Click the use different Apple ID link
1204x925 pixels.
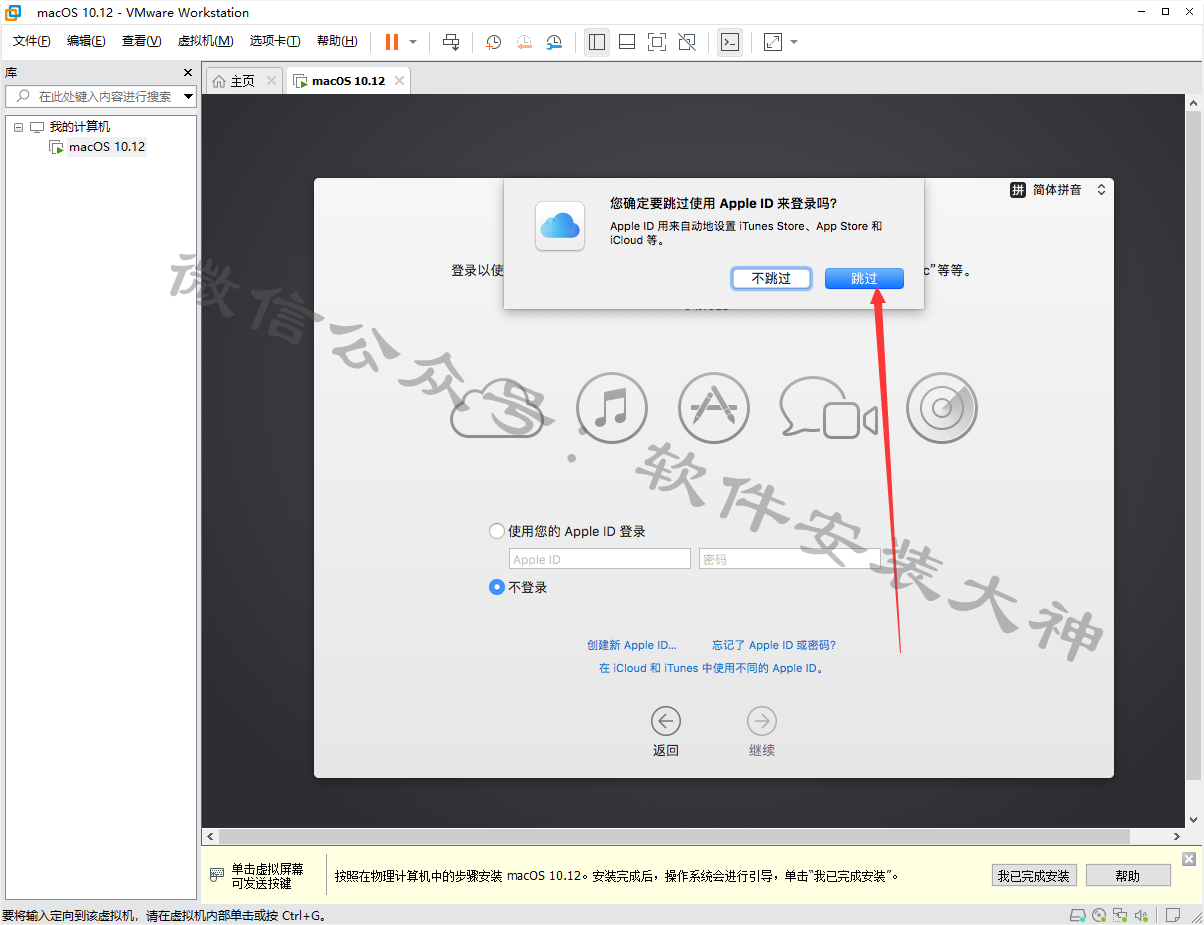click(712, 668)
